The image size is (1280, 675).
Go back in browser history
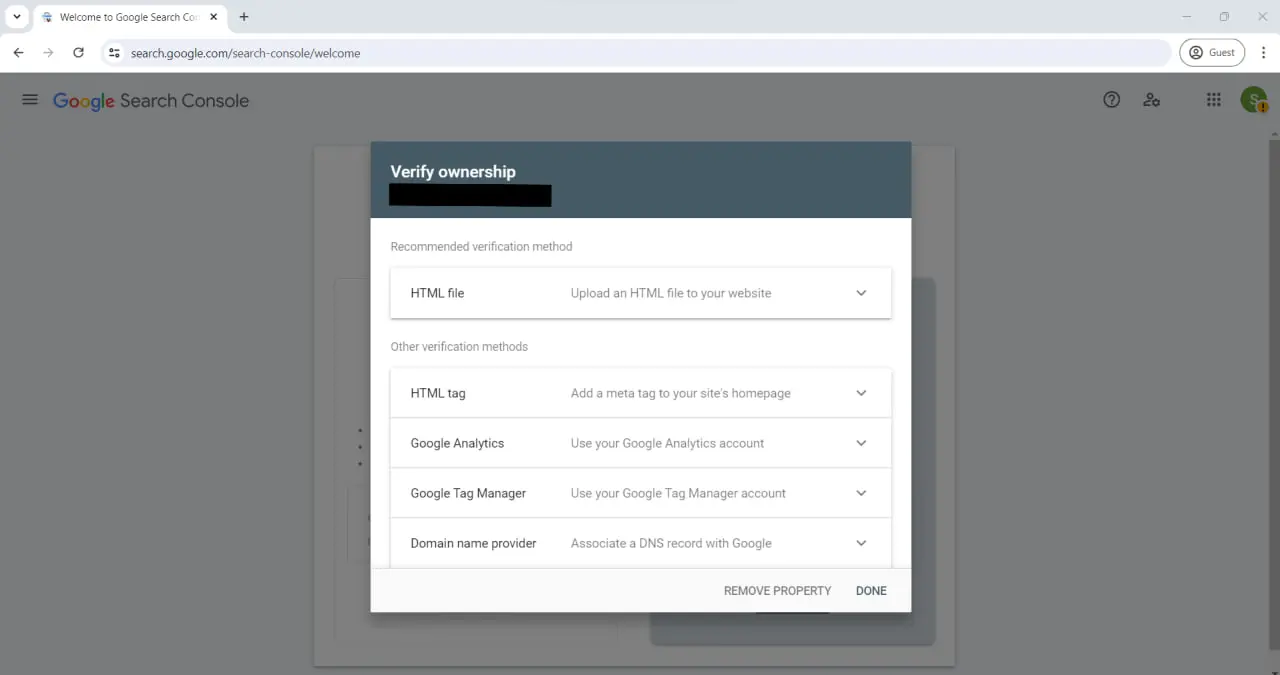coord(18,53)
